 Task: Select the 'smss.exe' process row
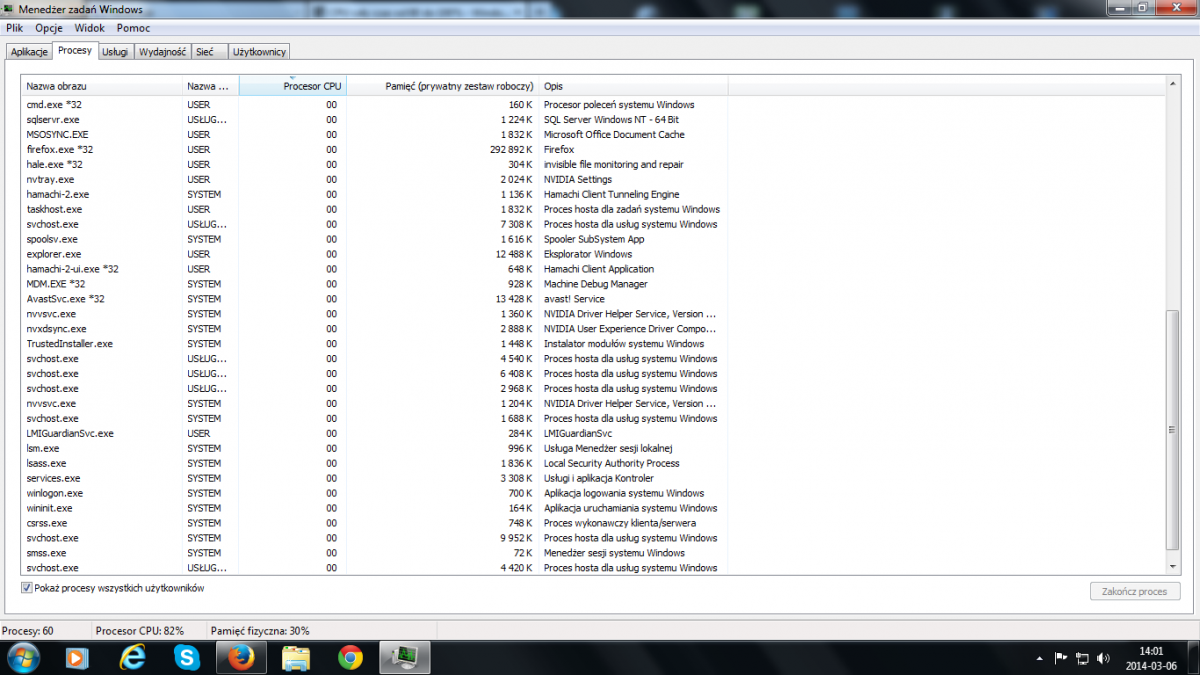tap(375, 553)
